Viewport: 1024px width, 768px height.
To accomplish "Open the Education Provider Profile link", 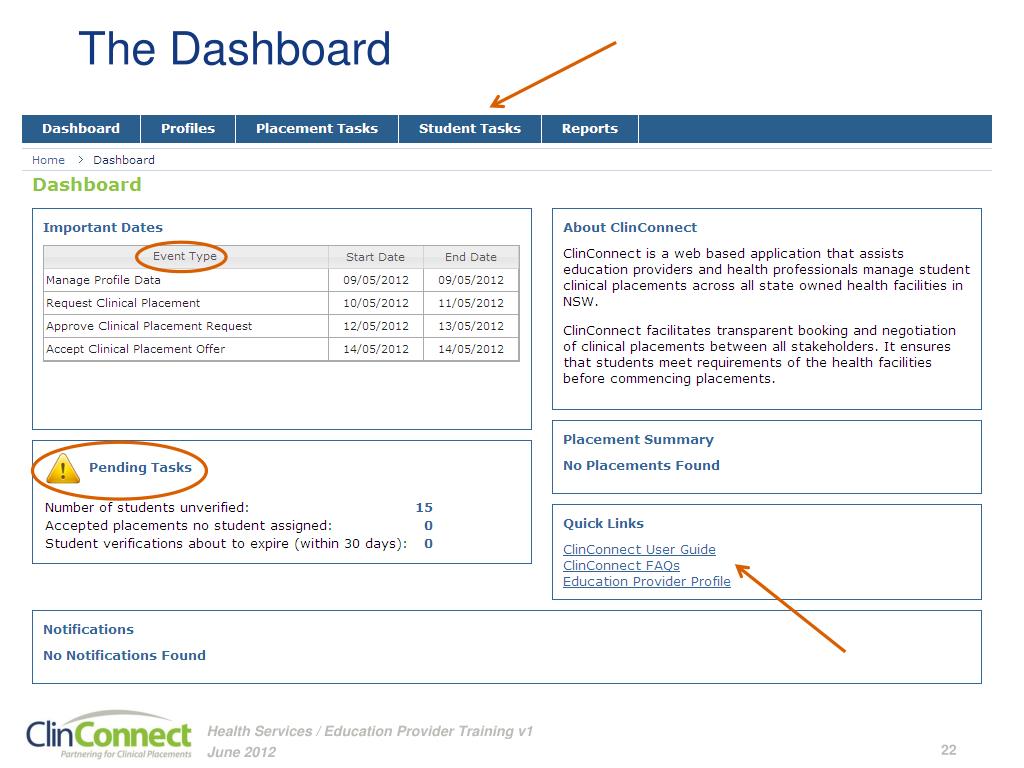I will (x=647, y=581).
